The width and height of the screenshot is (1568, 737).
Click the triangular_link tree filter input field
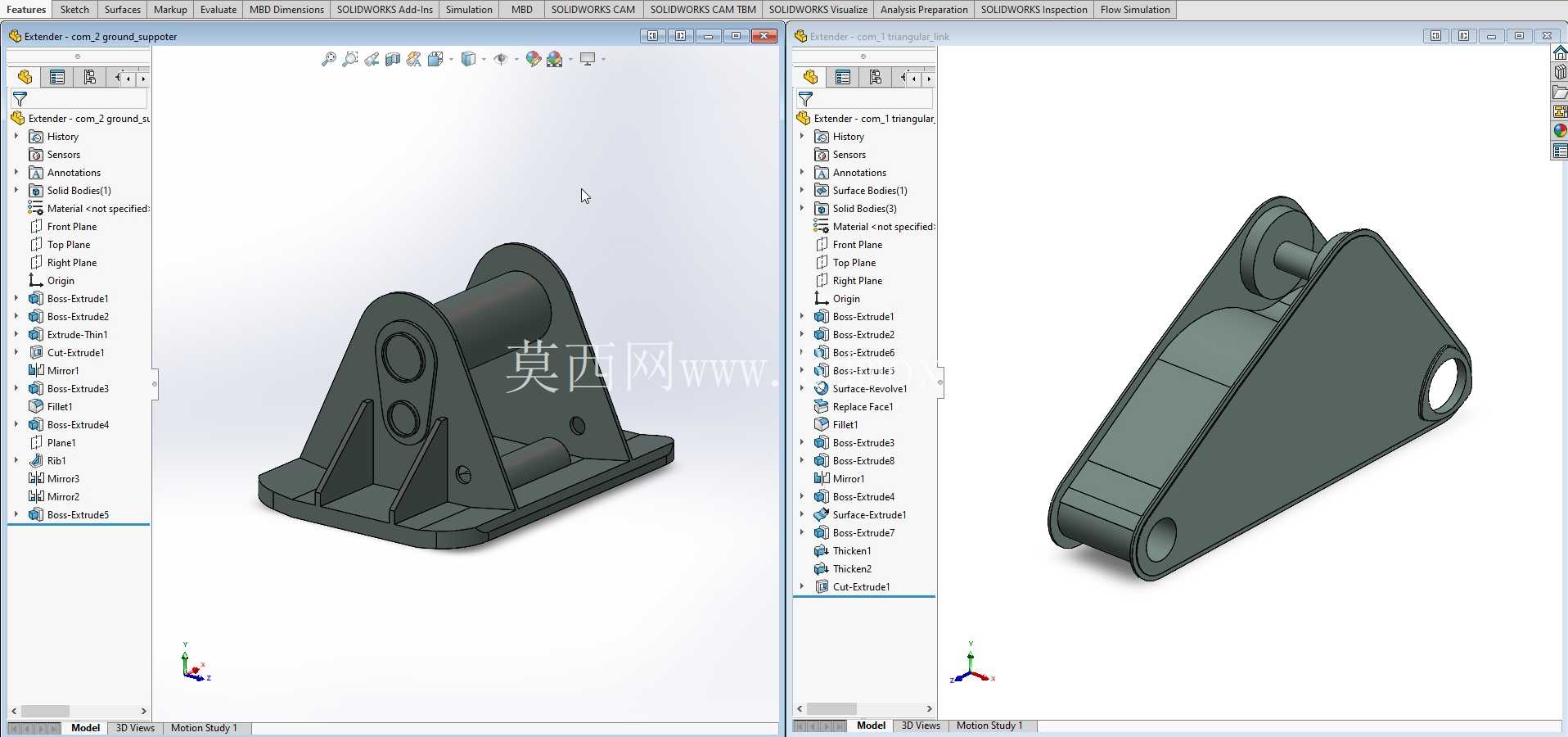click(x=874, y=98)
